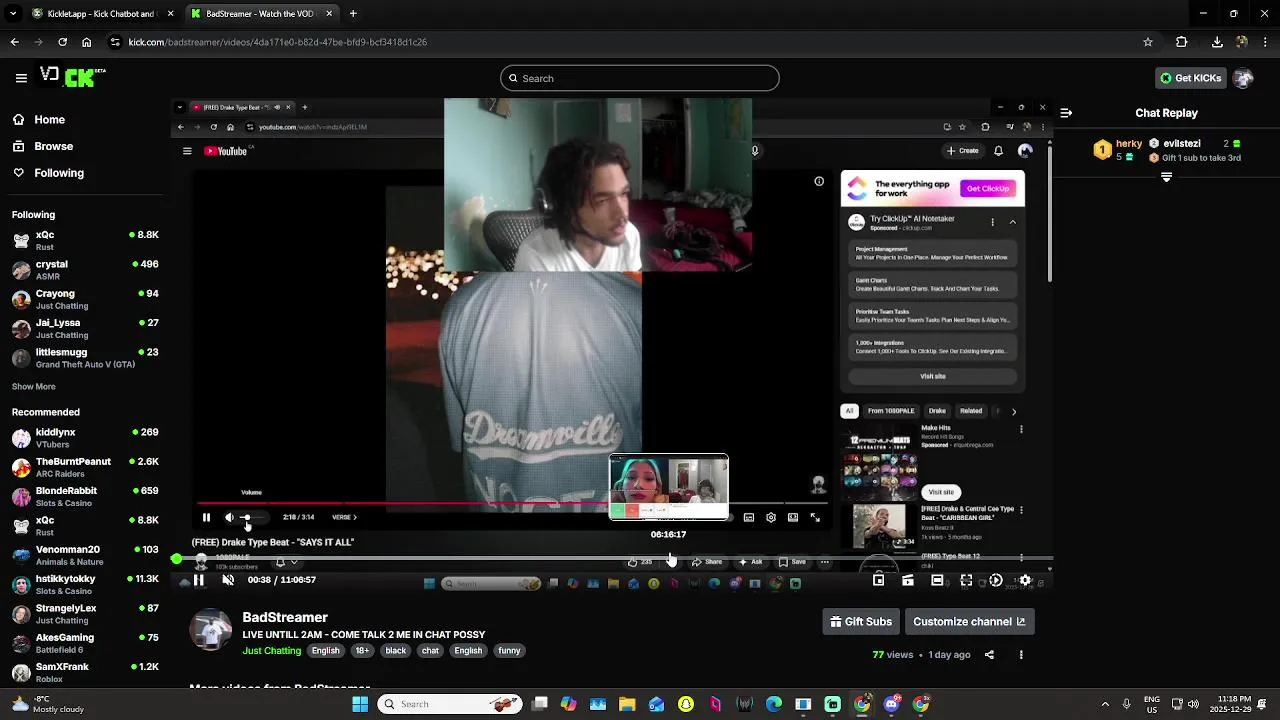This screenshot has height=720, width=1280.
Task: Click the address bar URL
Action: click(278, 42)
